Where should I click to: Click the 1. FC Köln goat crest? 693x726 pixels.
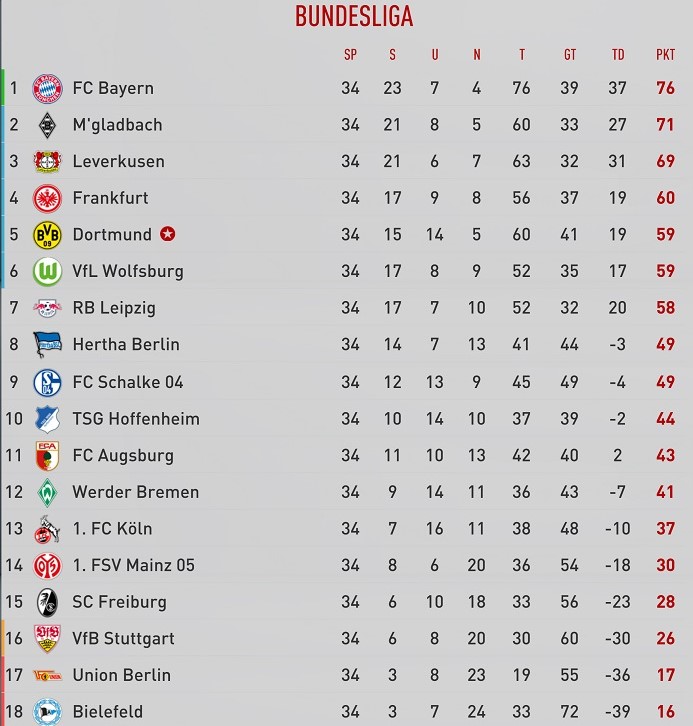(x=47, y=529)
